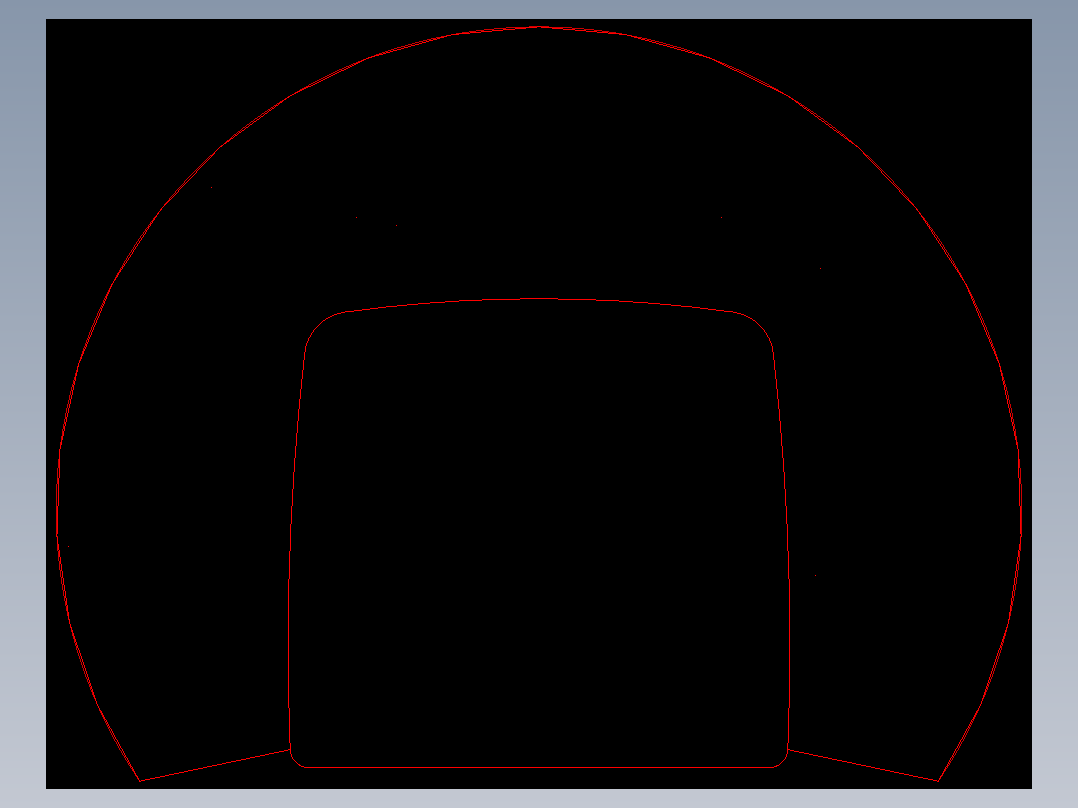1078x808 pixels.
Task: Pick the flat bottom edge of inner shape
Action: point(539,767)
